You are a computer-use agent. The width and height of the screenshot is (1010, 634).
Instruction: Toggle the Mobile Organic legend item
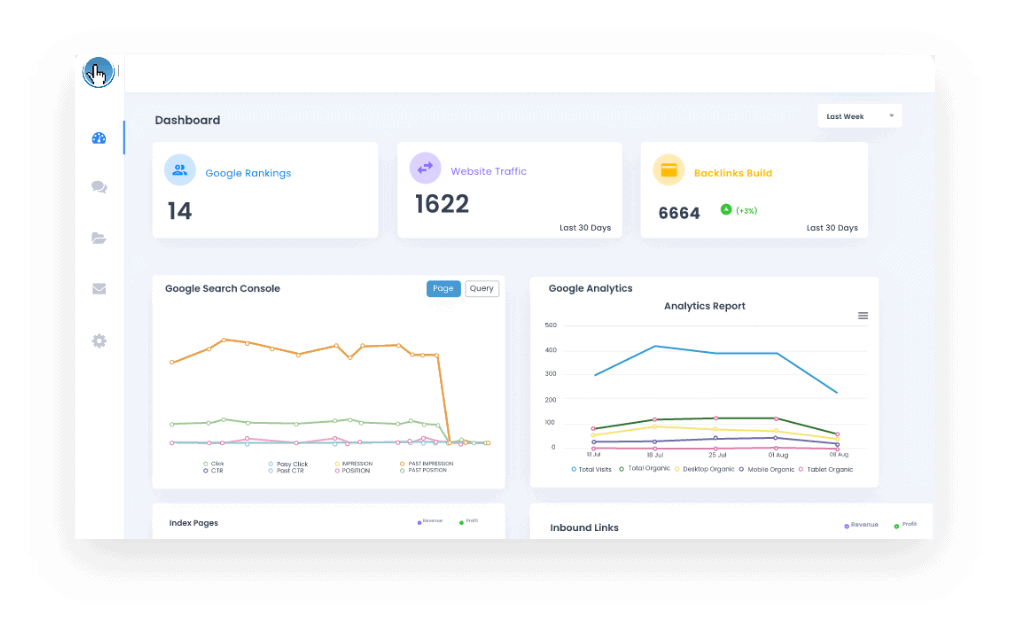point(766,468)
